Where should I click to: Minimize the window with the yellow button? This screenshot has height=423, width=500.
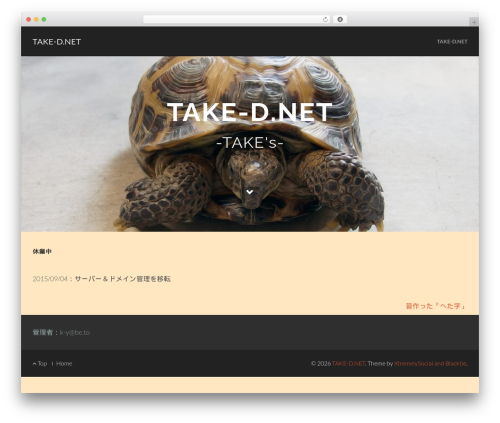tap(36, 20)
